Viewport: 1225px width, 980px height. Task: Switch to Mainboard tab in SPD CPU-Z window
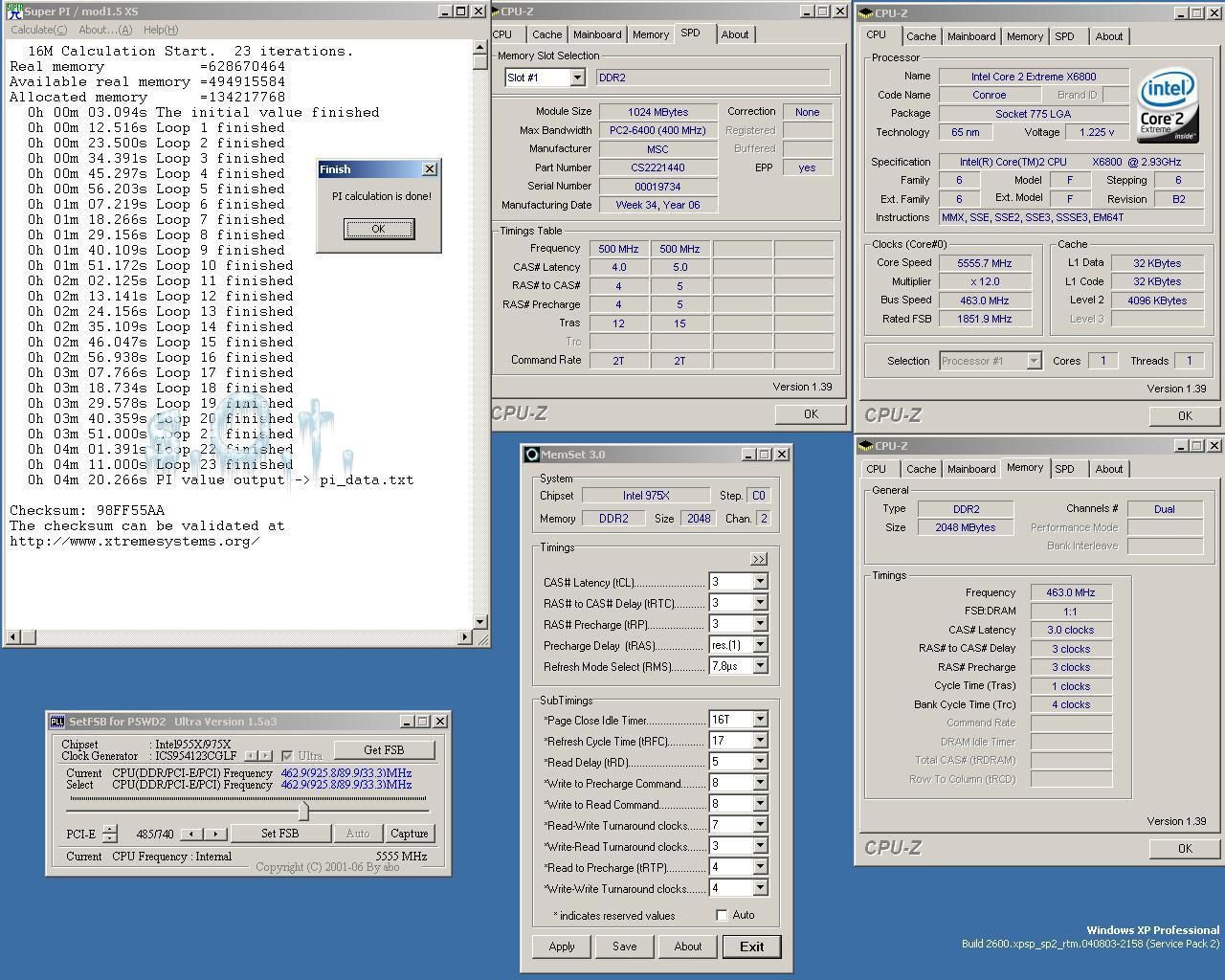click(x=596, y=34)
